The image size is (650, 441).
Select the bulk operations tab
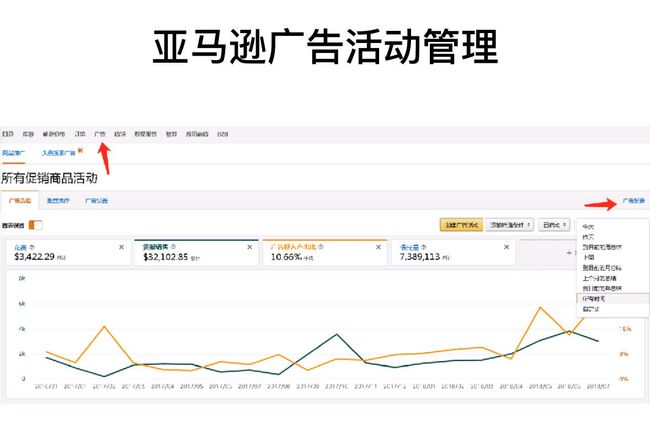point(58,201)
